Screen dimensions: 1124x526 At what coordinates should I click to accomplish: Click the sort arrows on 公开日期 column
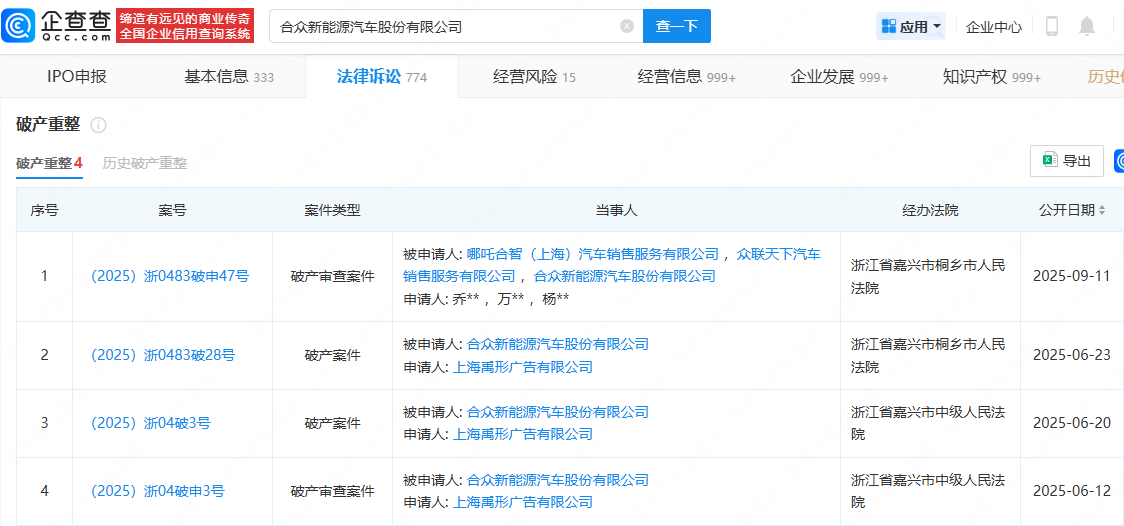1102,210
